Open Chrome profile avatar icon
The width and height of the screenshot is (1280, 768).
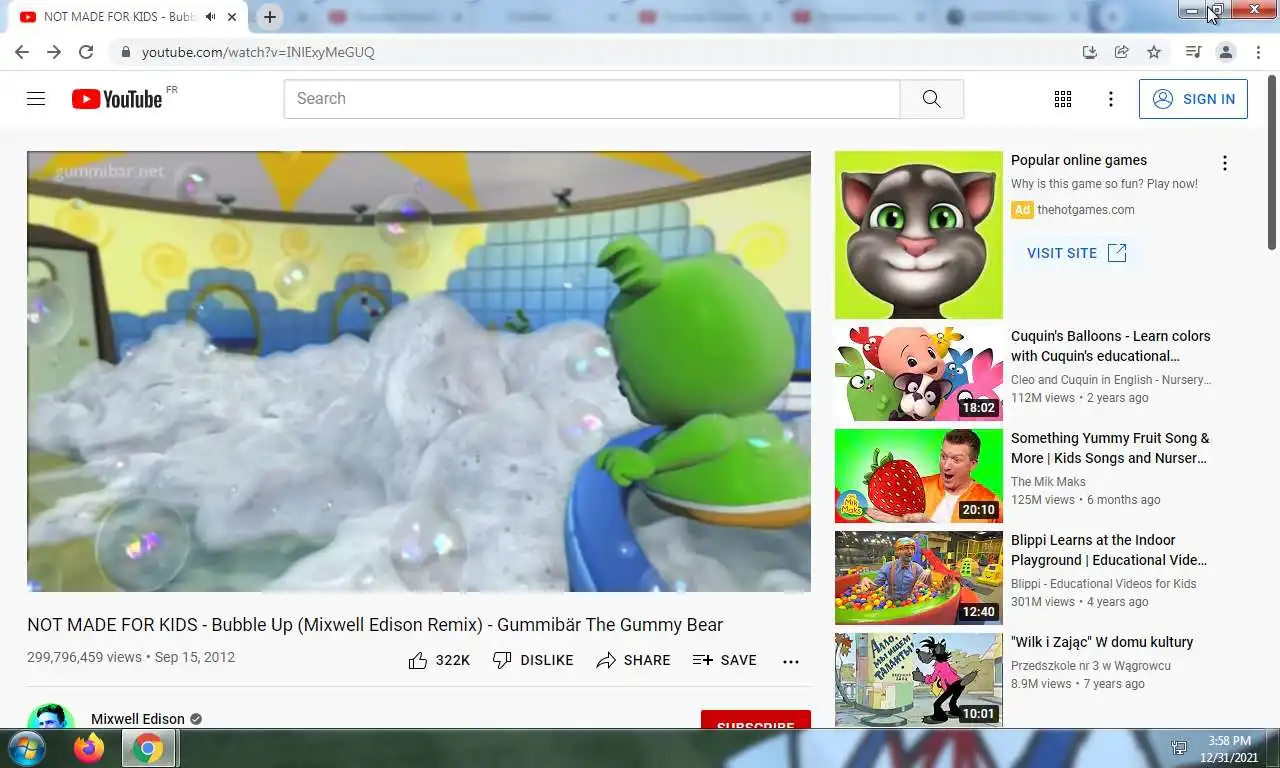point(1226,52)
